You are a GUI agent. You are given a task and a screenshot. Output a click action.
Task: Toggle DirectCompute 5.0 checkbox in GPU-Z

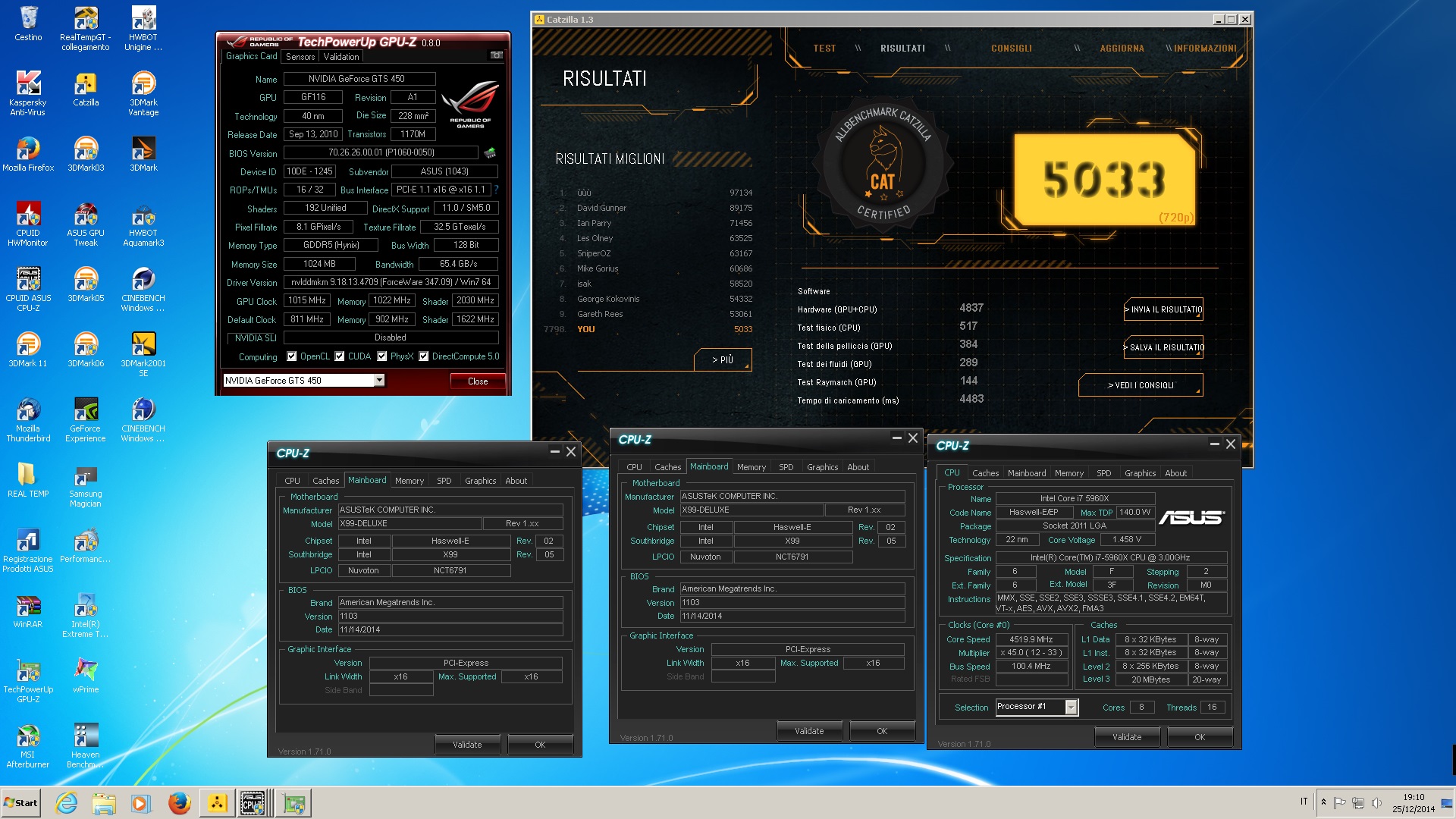(x=424, y=356)
